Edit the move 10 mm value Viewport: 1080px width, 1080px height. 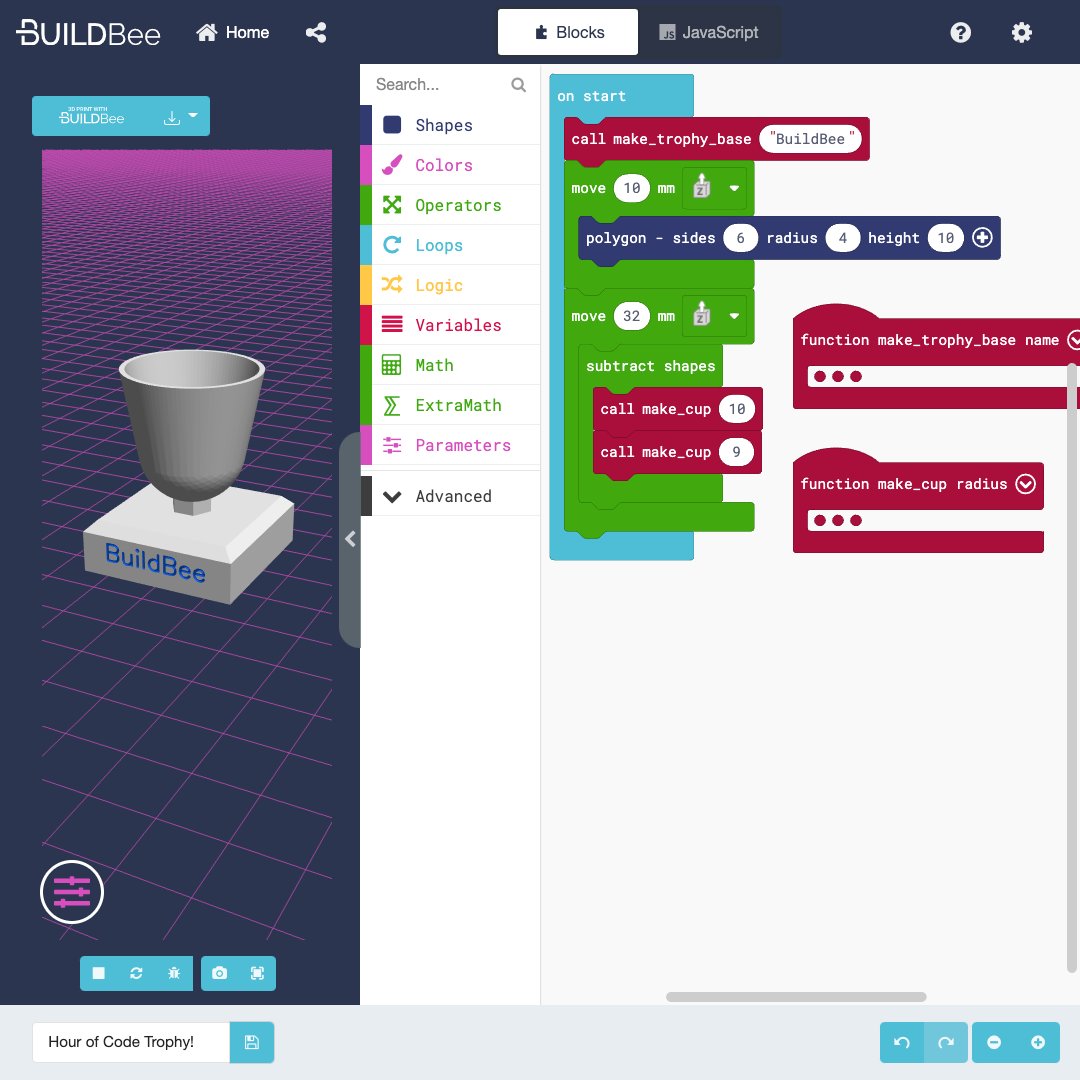click(x=632, y=188)
